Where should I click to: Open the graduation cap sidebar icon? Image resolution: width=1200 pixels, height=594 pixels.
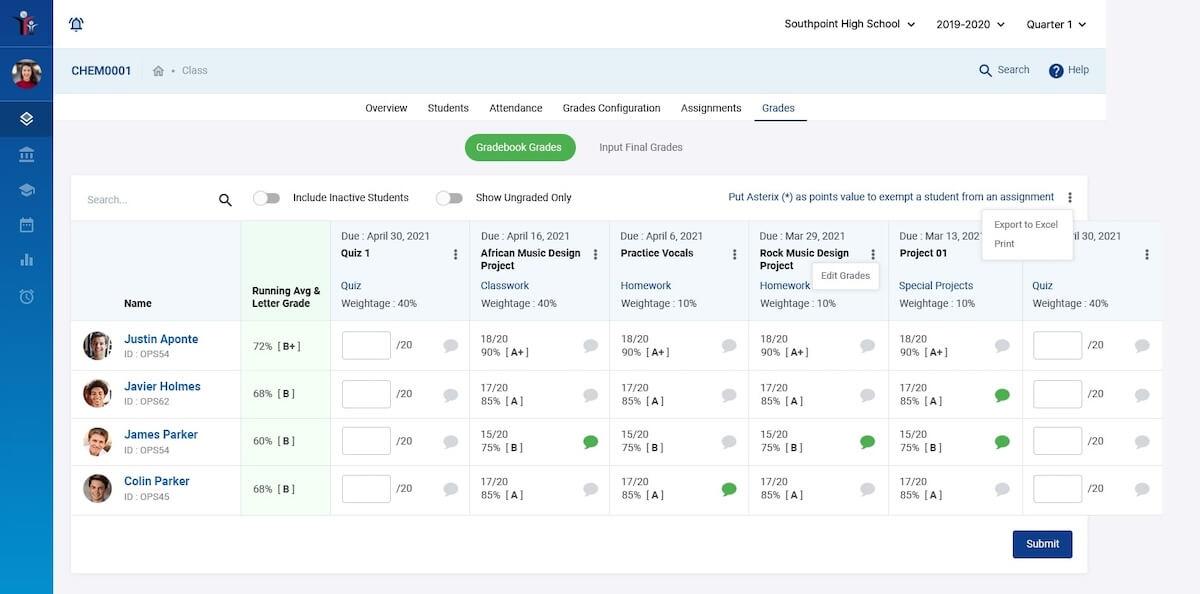click(x=26, y=190)
